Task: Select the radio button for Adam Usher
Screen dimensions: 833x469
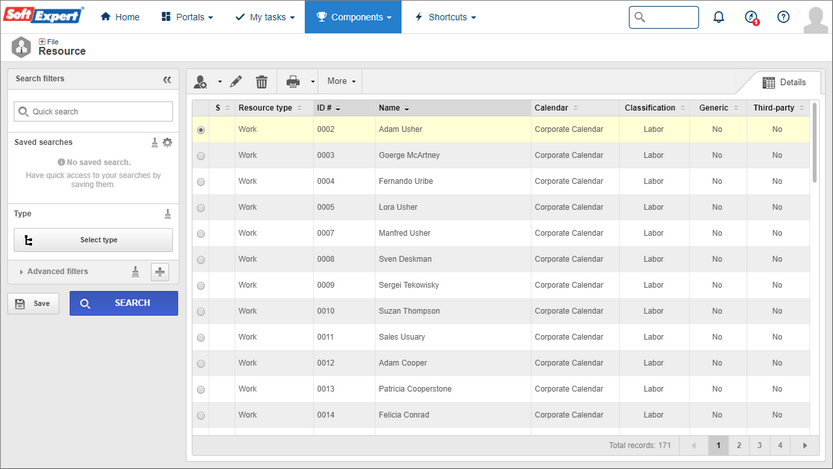Action: (201, 130)
